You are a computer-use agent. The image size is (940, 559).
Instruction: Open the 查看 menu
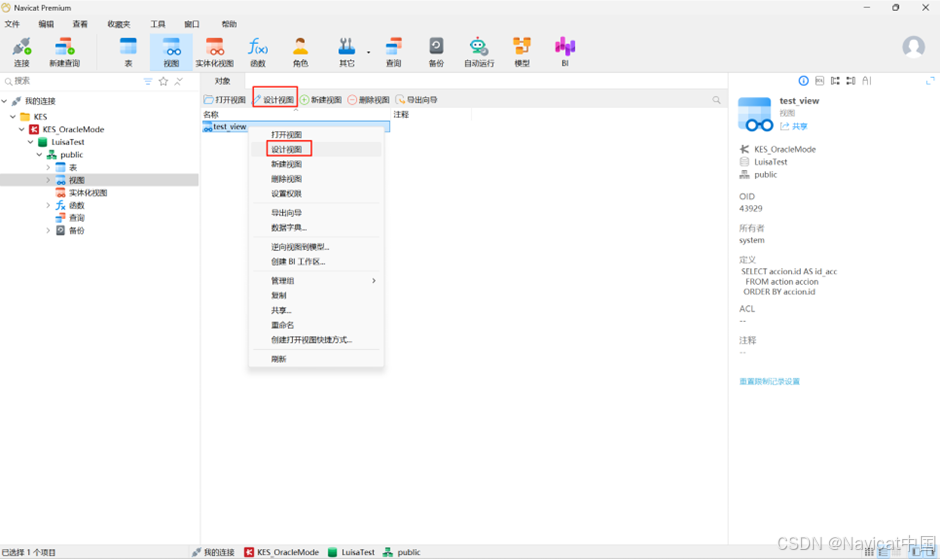pyautogui.click(x=80, y=24)
